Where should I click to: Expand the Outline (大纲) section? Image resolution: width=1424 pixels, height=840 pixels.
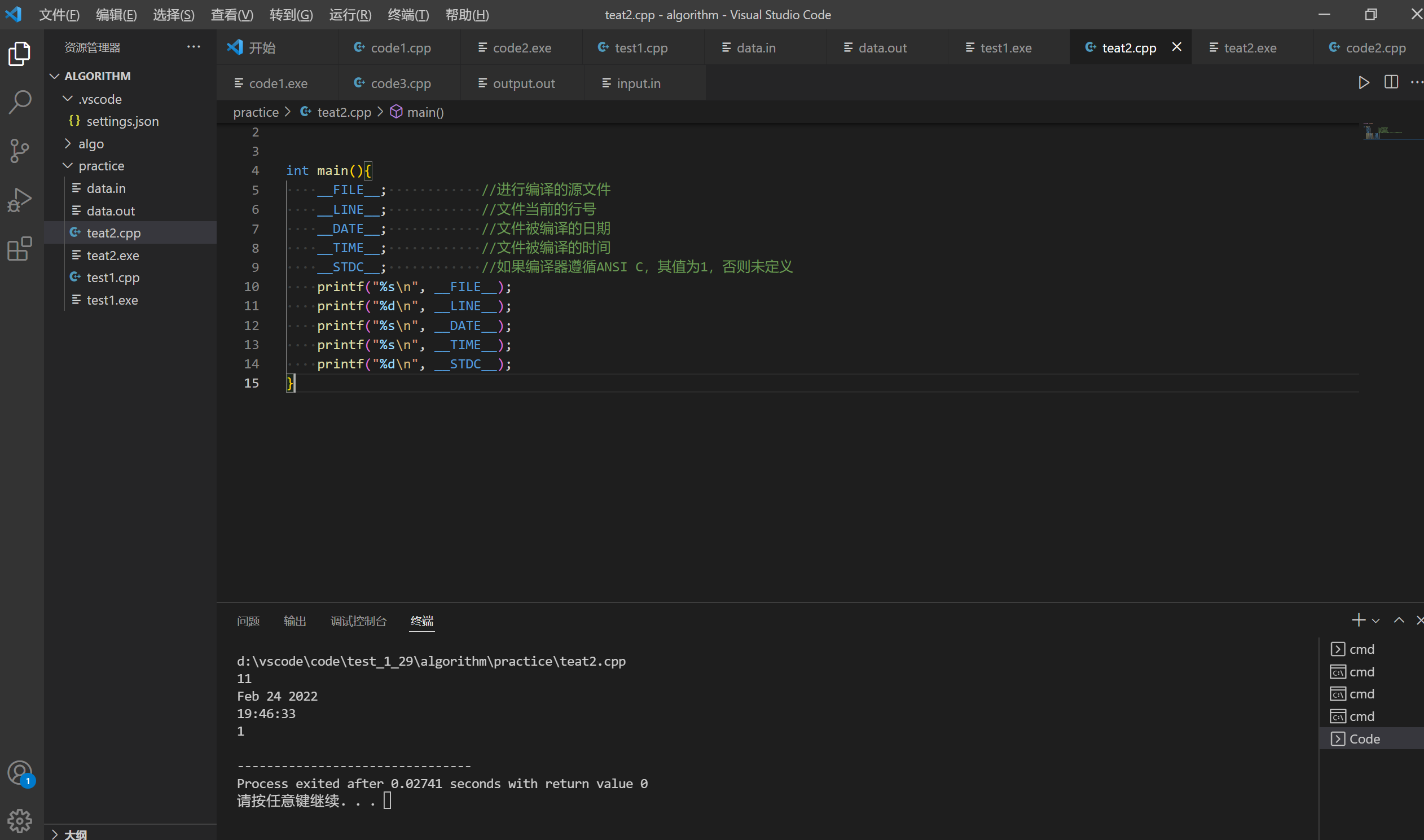click(130, 834)
